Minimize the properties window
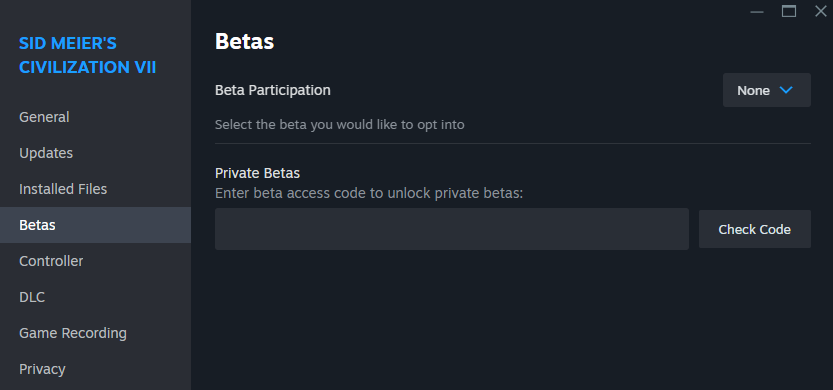Image resolution: width=833 pixels, height=390 pixels. (757, 12)
